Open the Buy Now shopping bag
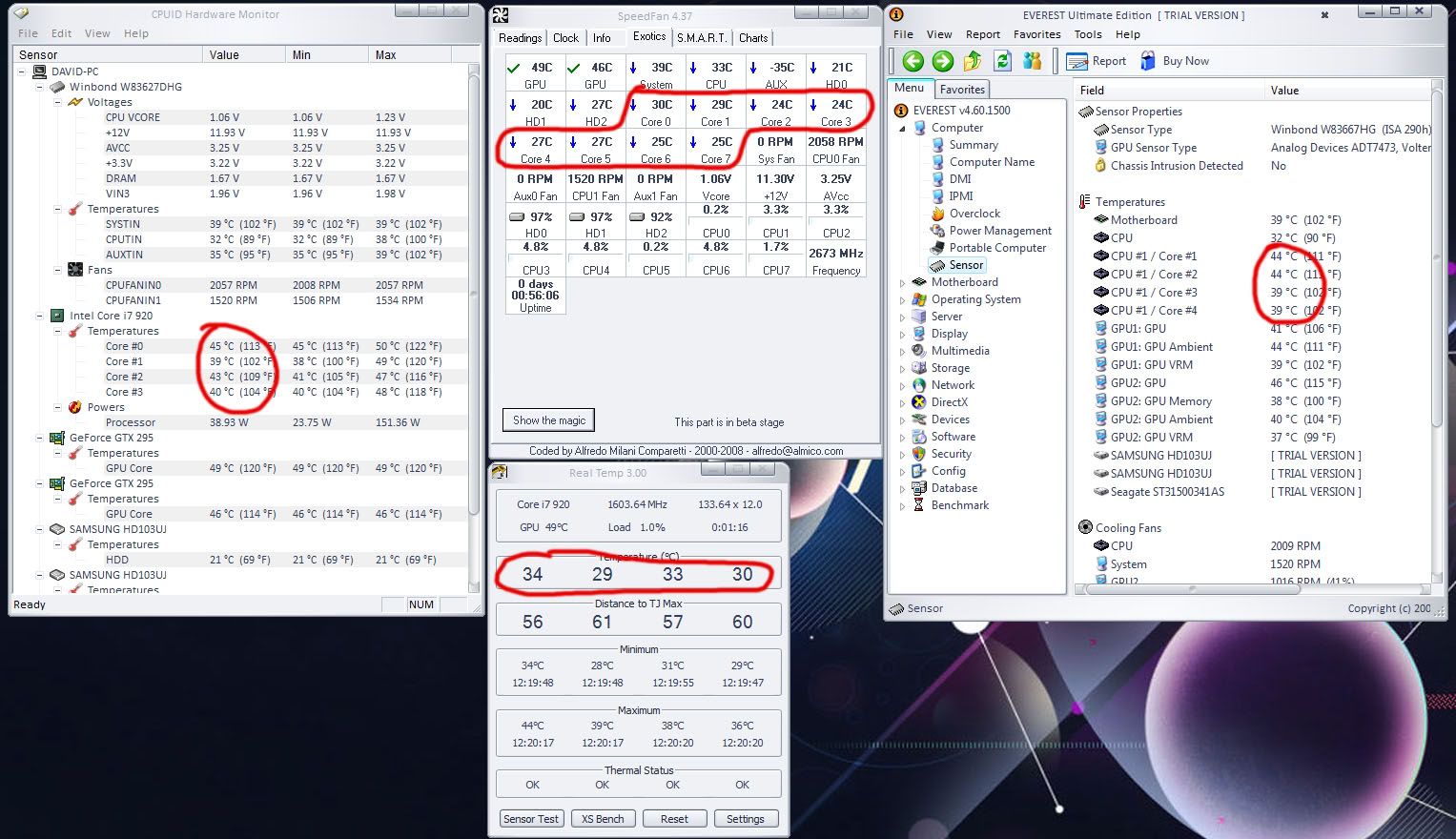Image resolution: width=1456 pixels, height=839 pixels. click(x=1148, y=61)
